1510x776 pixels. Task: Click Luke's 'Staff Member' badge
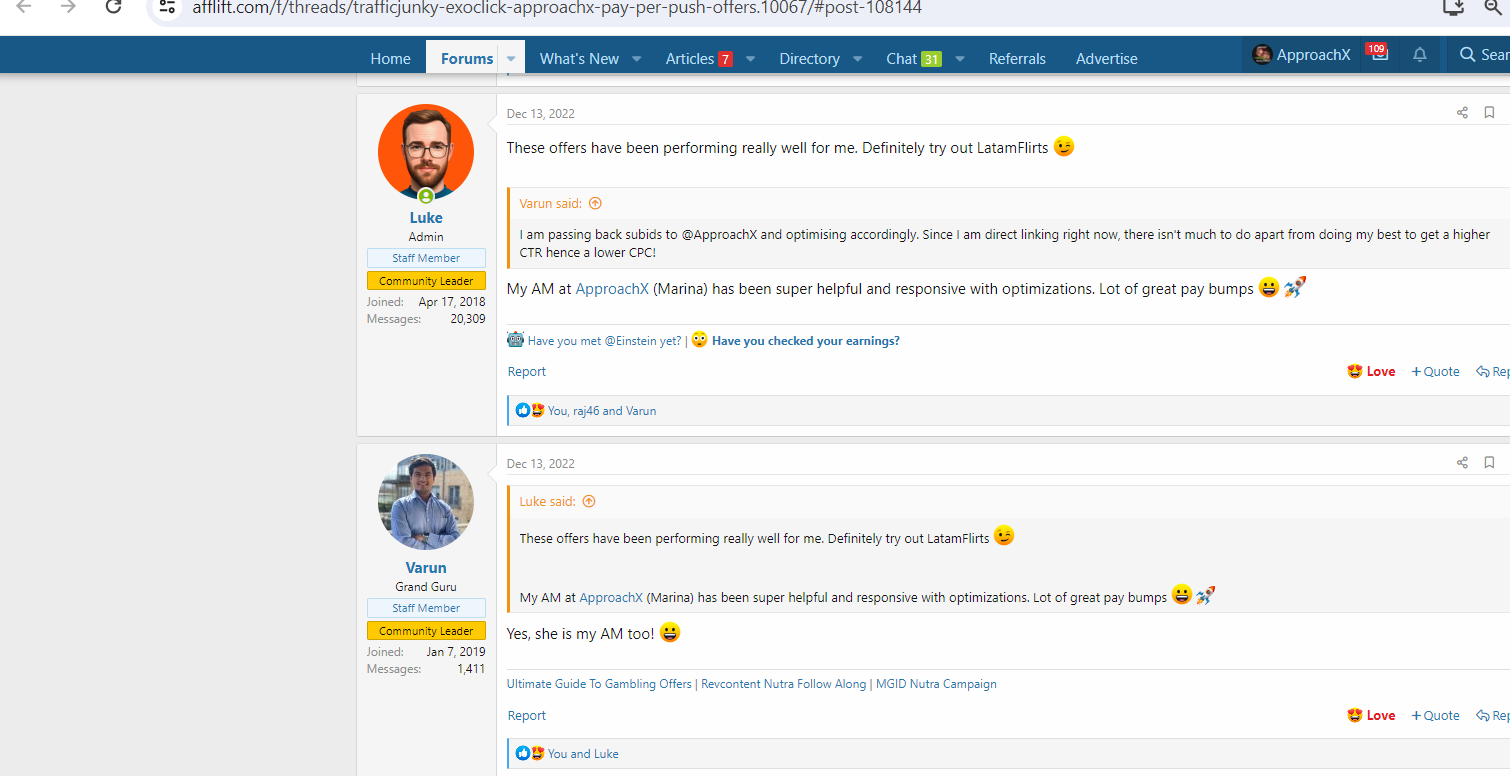pyautogui.click(x=426, y=258)
